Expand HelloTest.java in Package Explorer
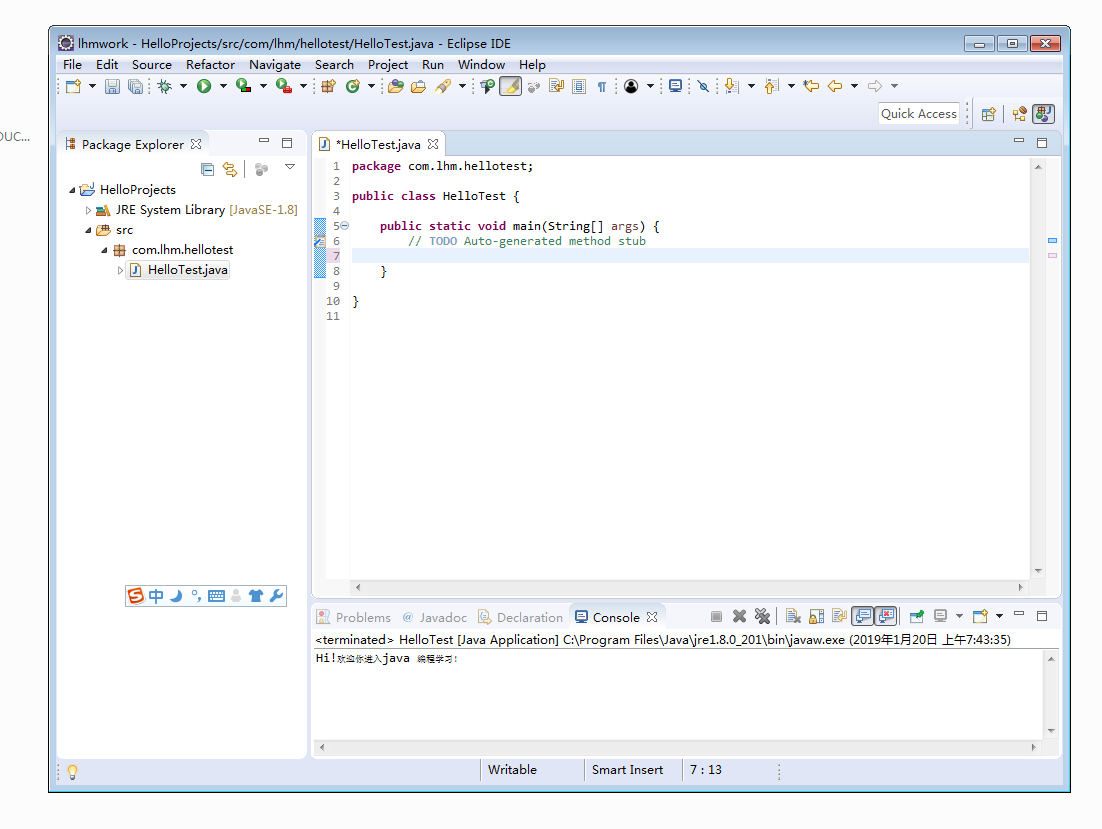The width and height of the screenshot is (1102, 829). point(120,270)
